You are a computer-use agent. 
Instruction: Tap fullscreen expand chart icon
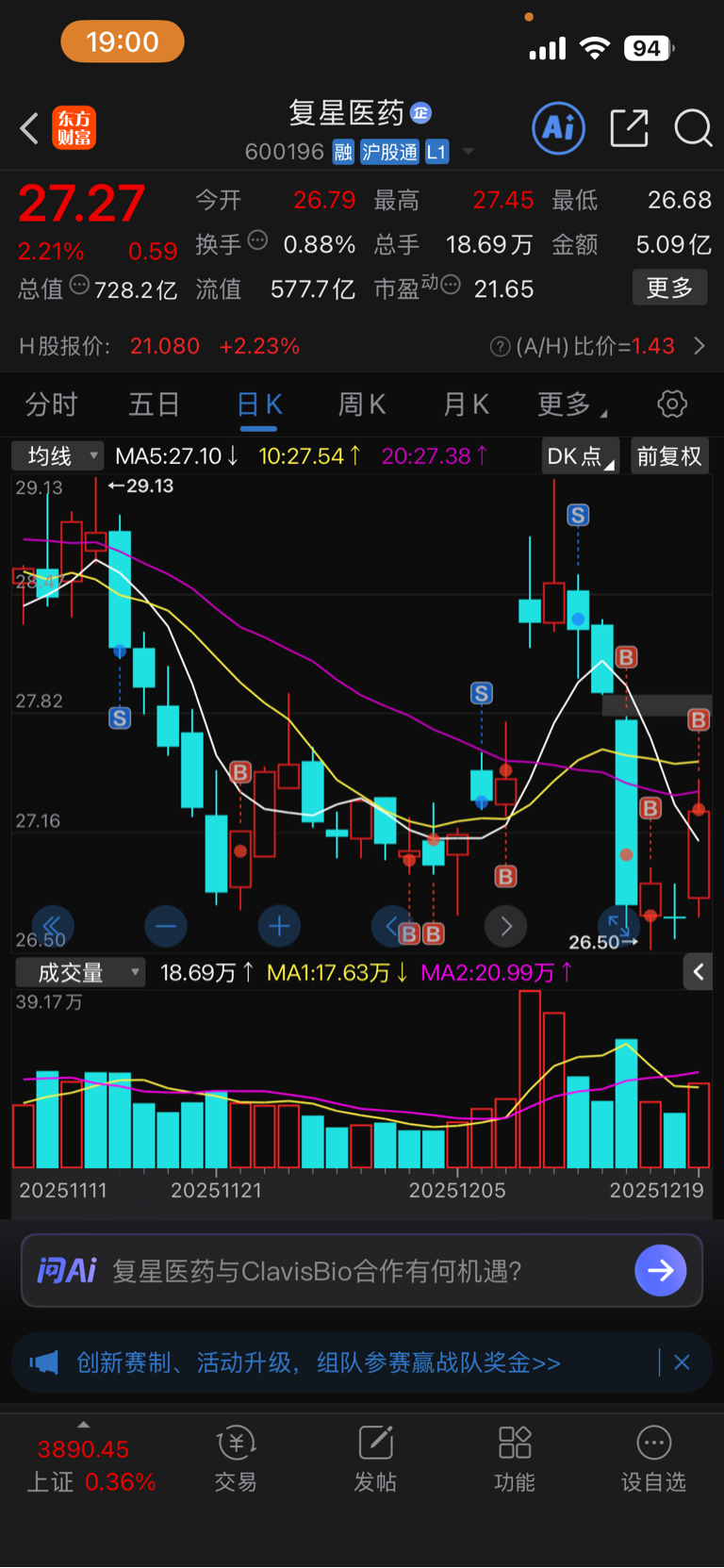pyautogui.click(x=618, y=926)
